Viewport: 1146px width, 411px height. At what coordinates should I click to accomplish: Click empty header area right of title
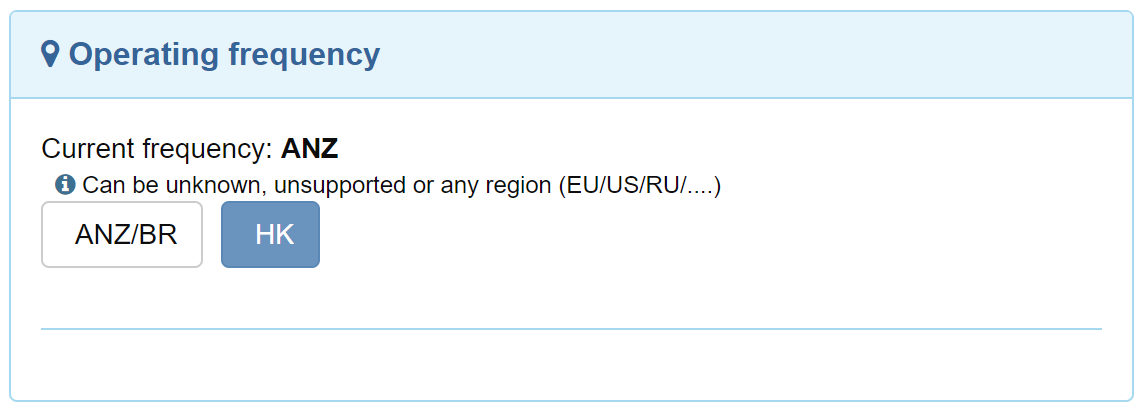(x=750, y=54)
